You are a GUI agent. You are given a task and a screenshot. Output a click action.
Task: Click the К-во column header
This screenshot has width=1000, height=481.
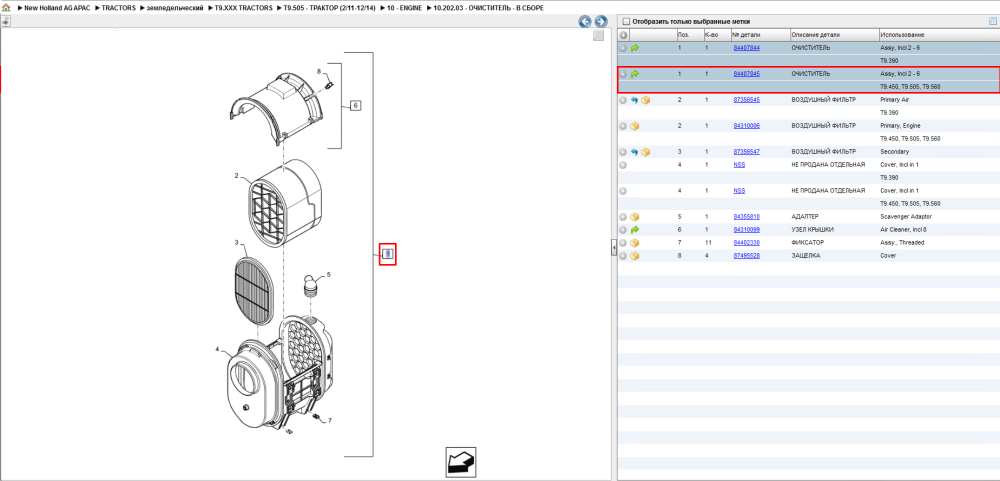pyautogui.click(x=711, y=34)
